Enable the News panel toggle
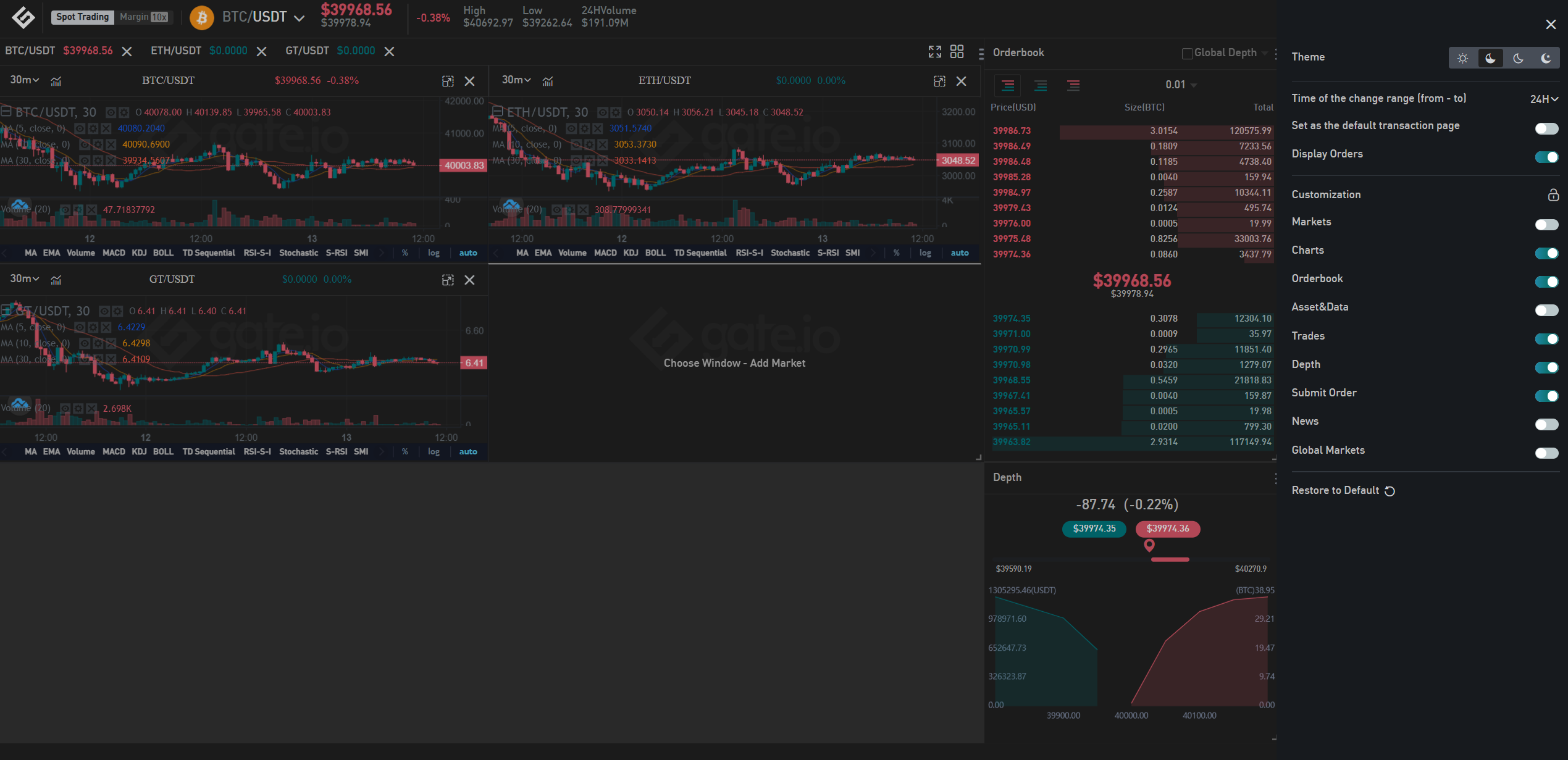Image resolution: width=1568 pixels, height=760 pixels. pos(1546,424)
